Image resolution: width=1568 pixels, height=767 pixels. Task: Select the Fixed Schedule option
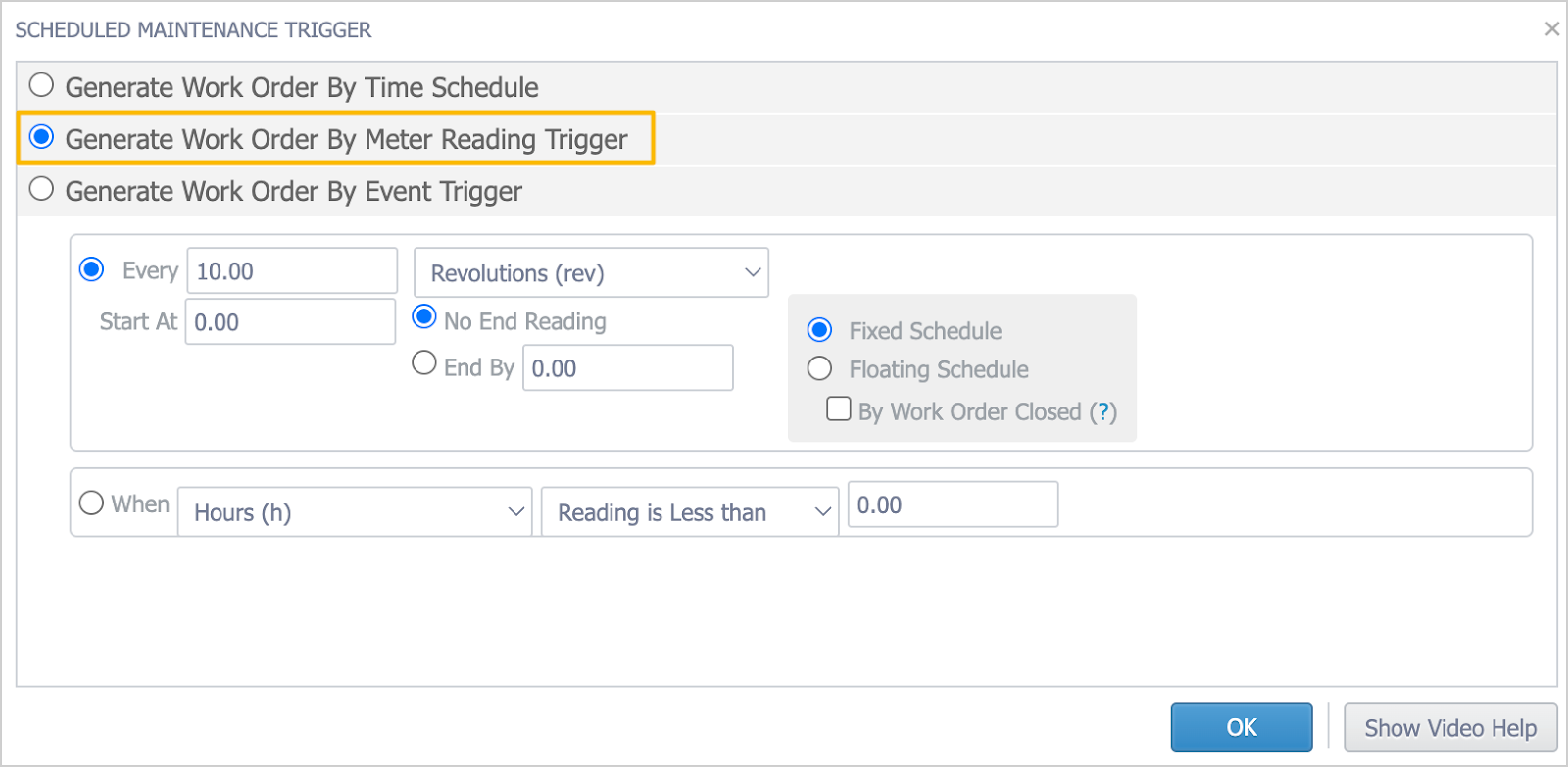pyautogui.click(x=819, y=330)
